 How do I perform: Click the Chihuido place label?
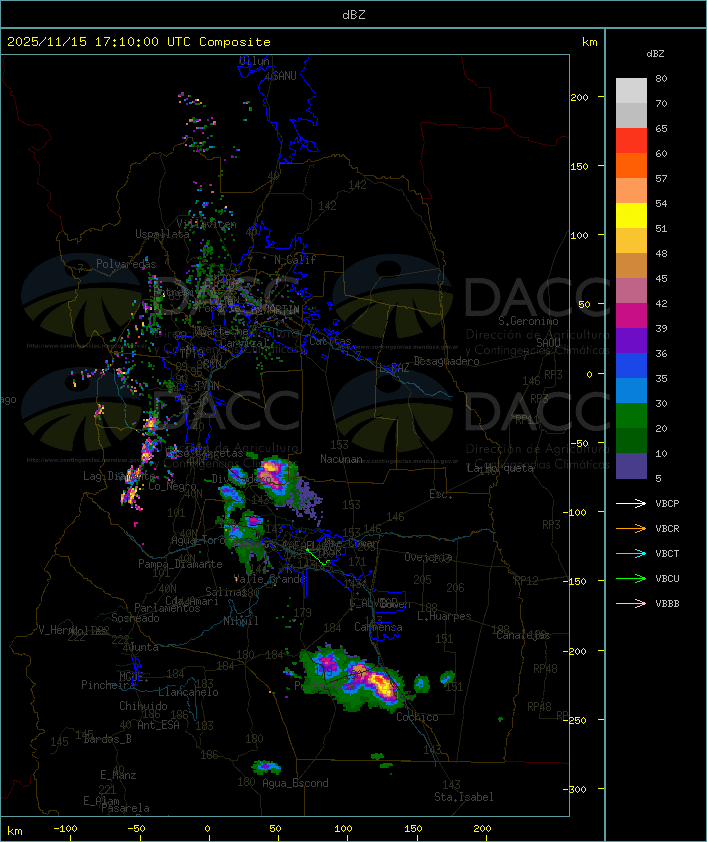coord(143,706)
